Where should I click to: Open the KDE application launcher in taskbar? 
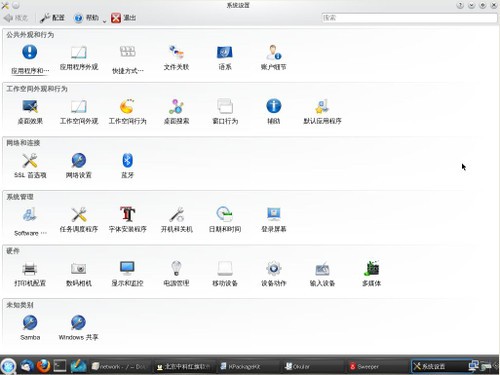pyautogui.click(x=8, y=366)
